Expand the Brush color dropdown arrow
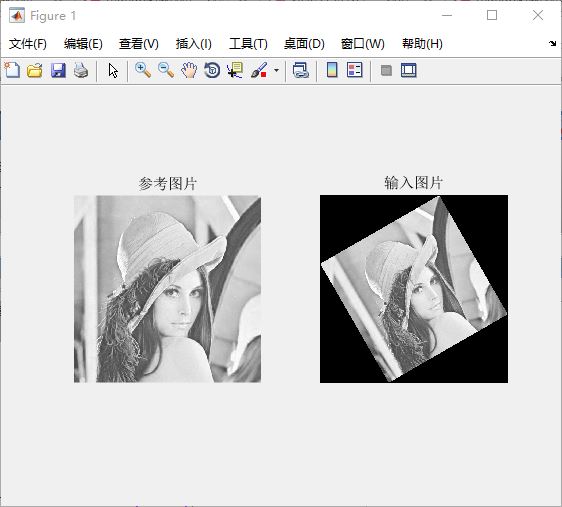The image size is (562, 507). pos(276,70)
